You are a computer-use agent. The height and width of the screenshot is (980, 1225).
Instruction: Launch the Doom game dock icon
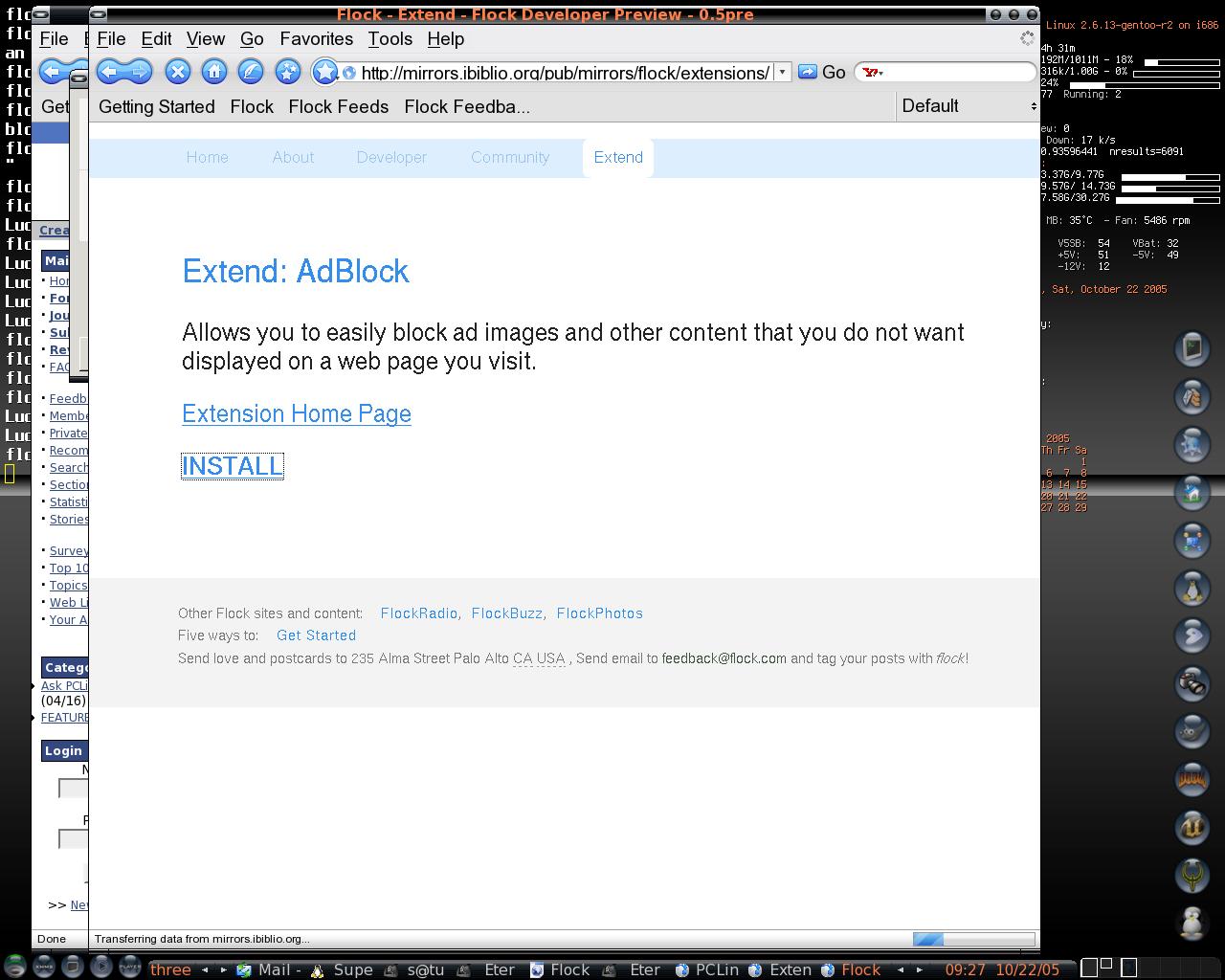1192,779
